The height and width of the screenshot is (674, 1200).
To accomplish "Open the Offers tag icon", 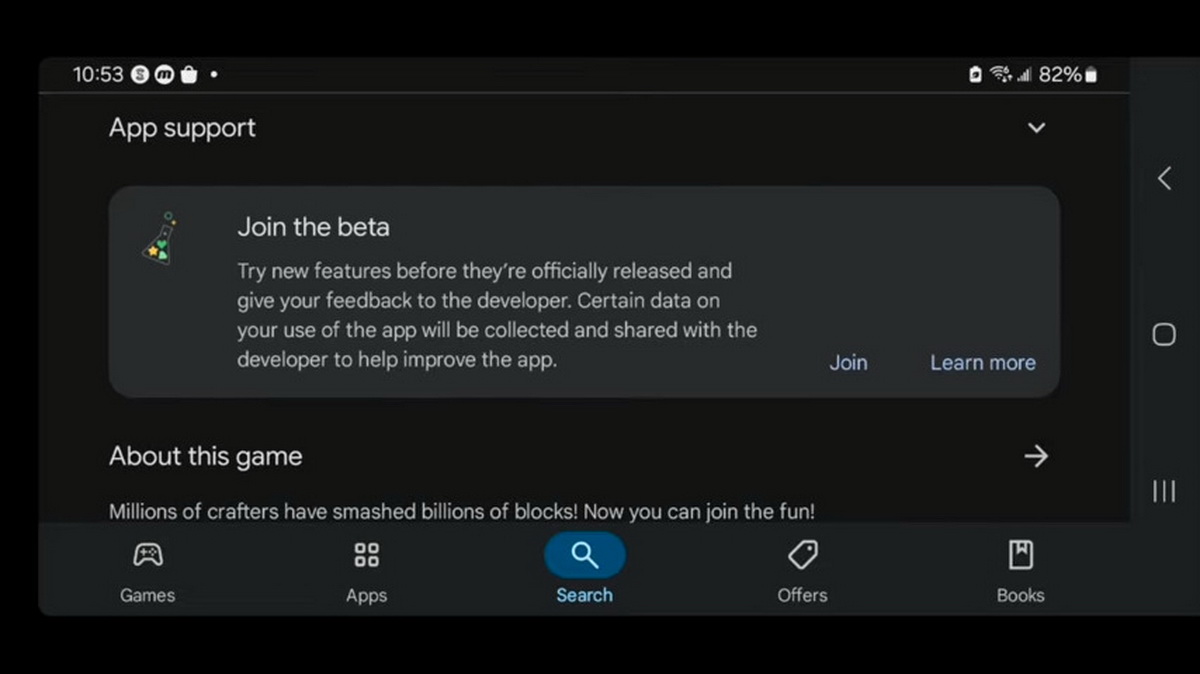I will 802,555.
